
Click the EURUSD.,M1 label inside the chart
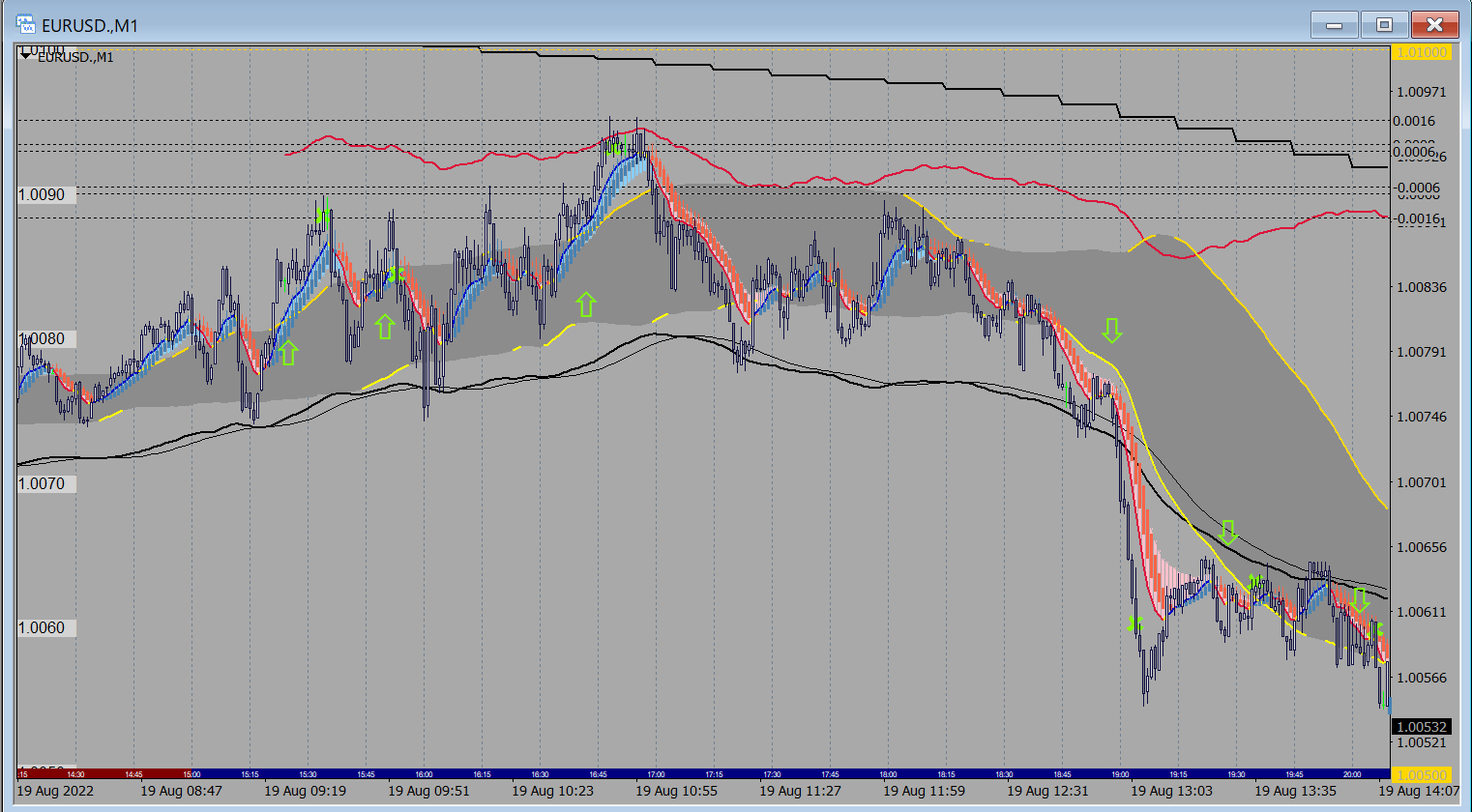[x=75, y=57]
